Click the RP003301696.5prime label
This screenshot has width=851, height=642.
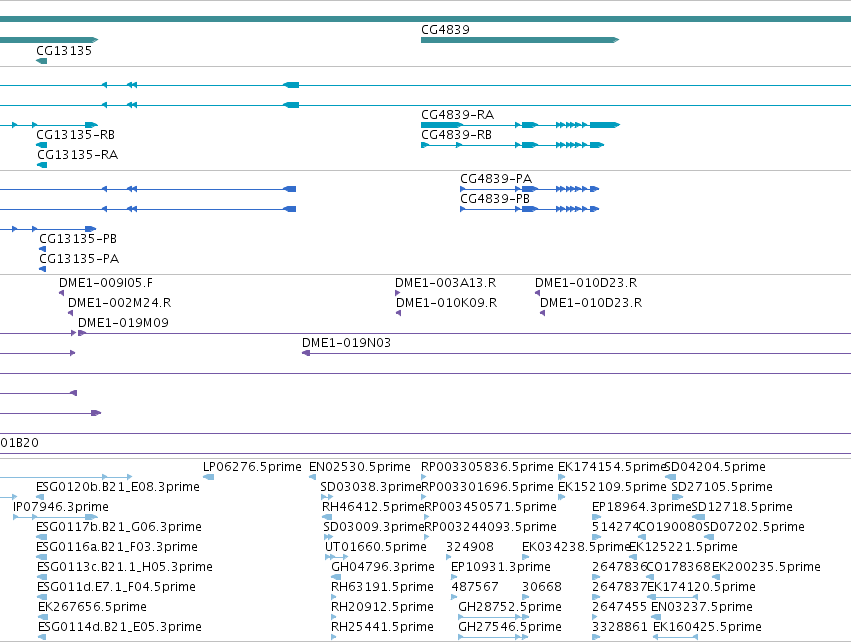487,487
